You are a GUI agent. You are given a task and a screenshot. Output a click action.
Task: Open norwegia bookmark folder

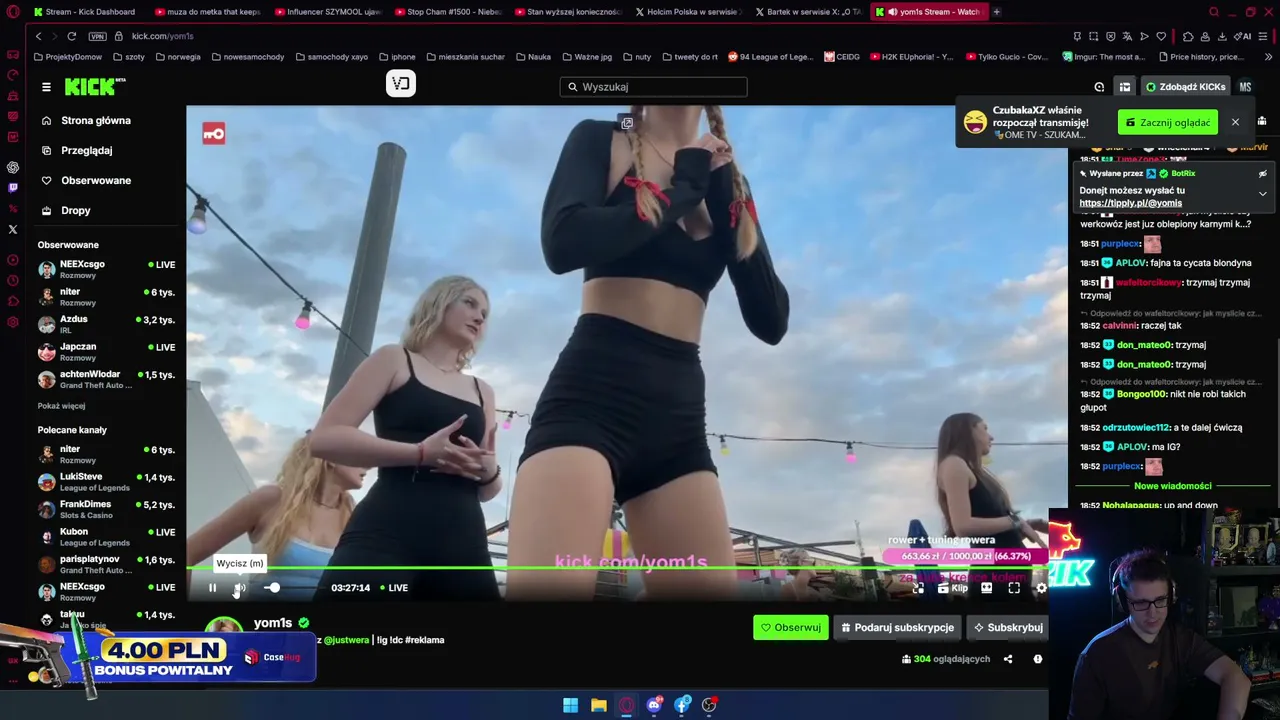[x=178, y=57]
